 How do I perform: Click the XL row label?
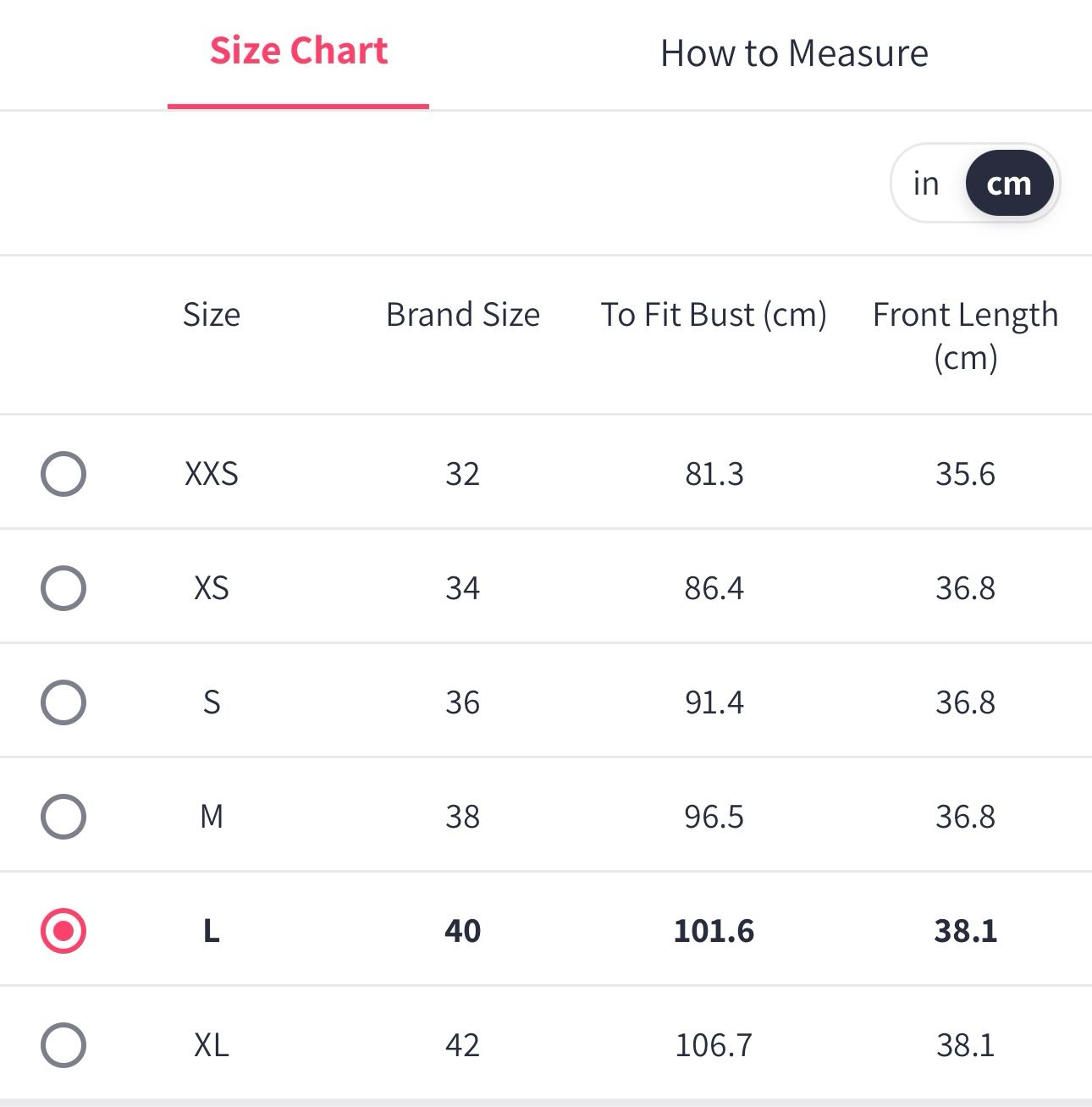coord(212,1044)
